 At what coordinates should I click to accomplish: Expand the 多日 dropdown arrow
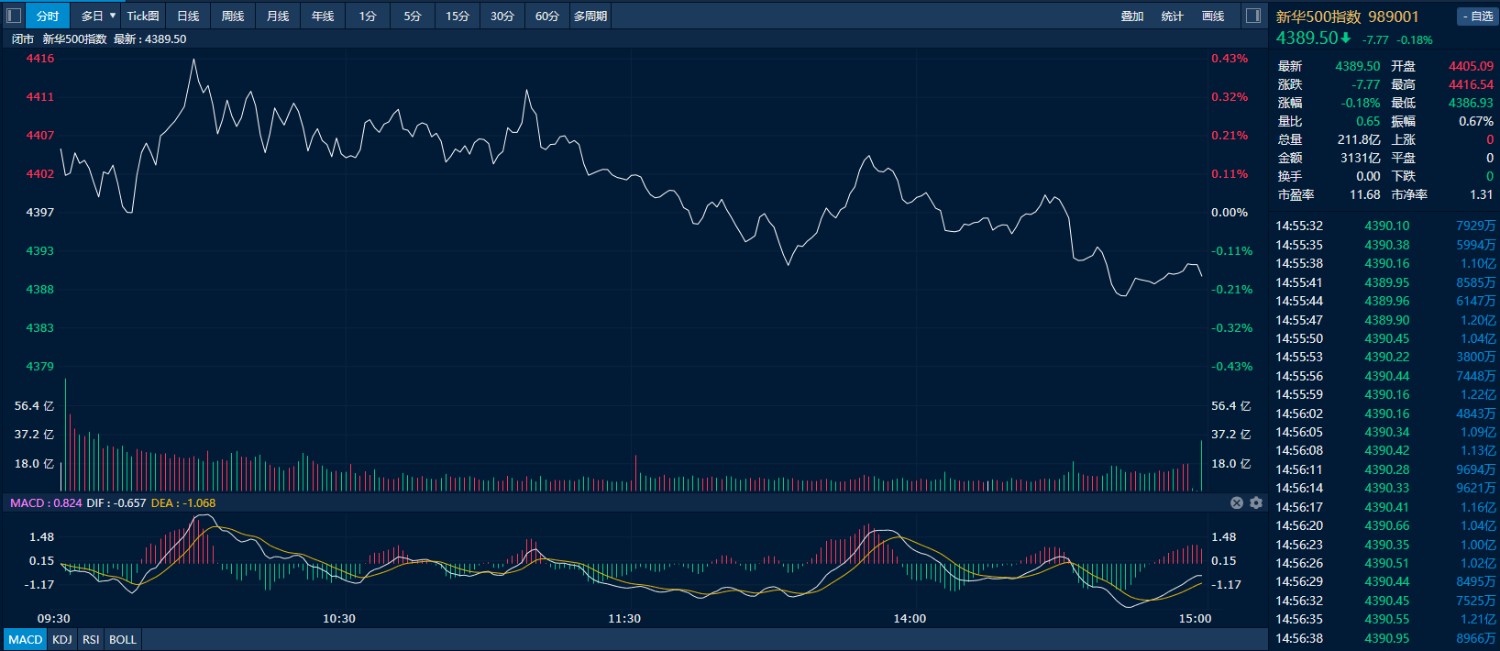[x=113, y=16]
